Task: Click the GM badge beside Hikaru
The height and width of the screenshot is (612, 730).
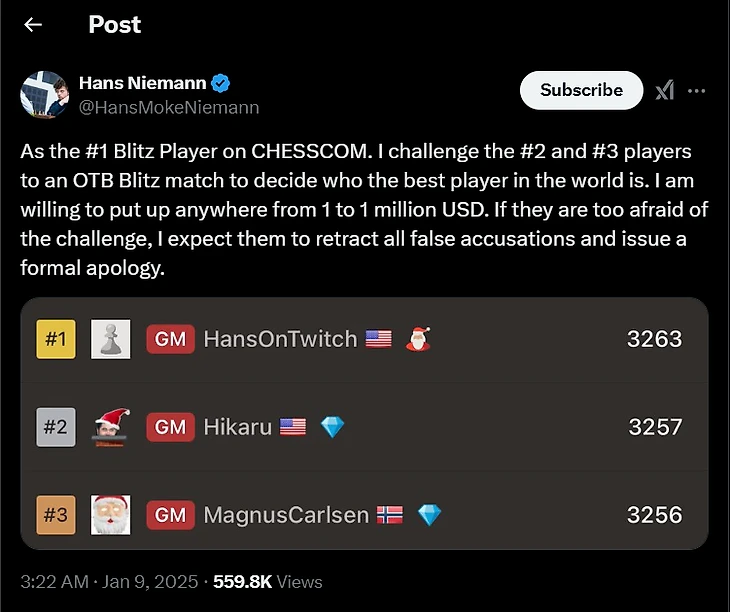Action: tap(170, 427)
